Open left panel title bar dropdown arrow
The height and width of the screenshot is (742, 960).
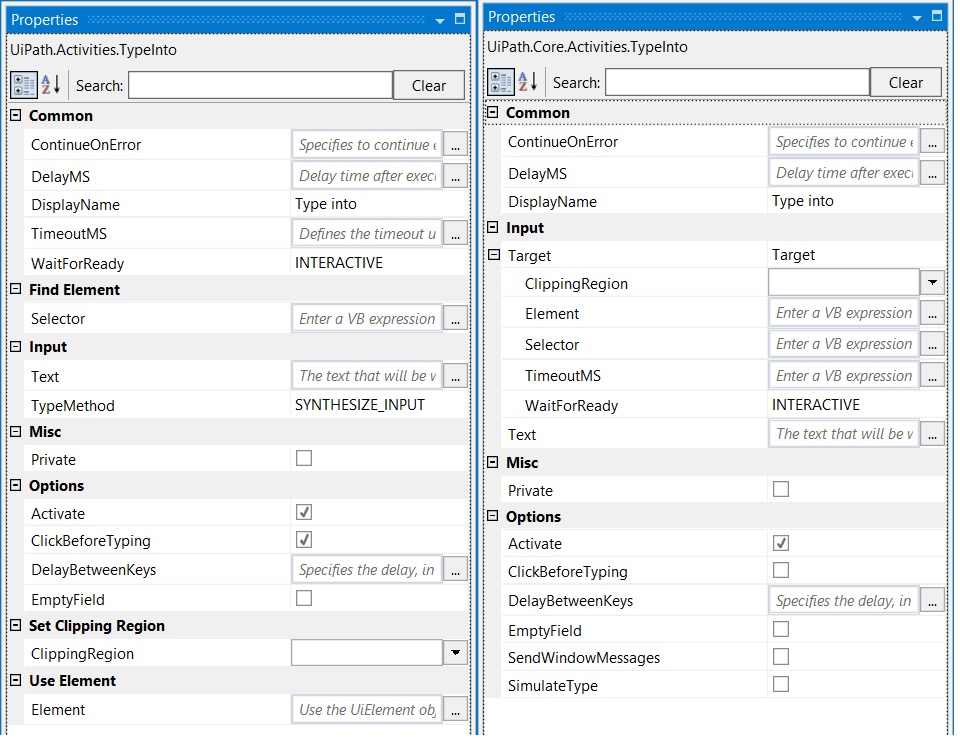click(x=440, y=21)
